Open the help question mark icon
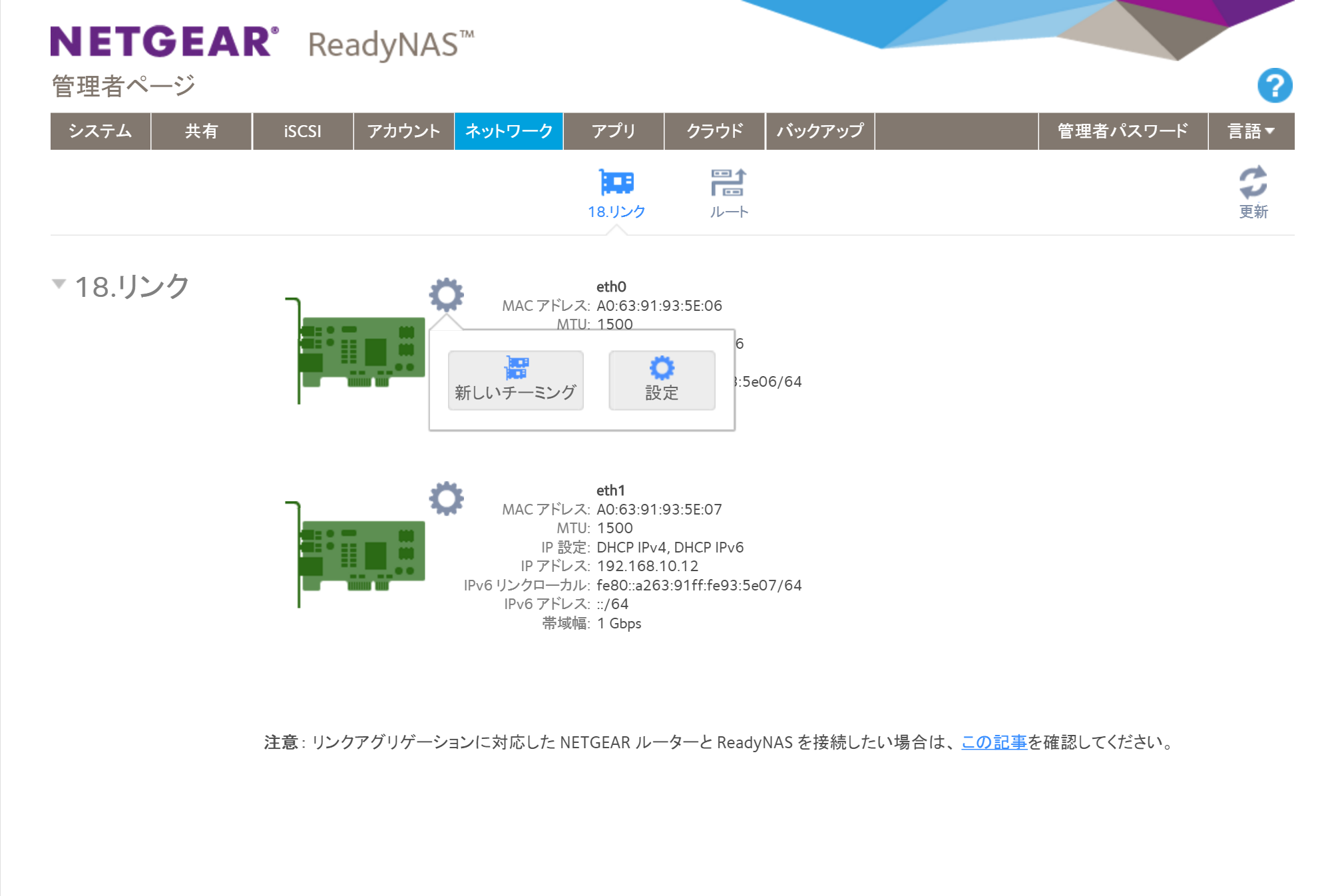 pos(1274,85)
